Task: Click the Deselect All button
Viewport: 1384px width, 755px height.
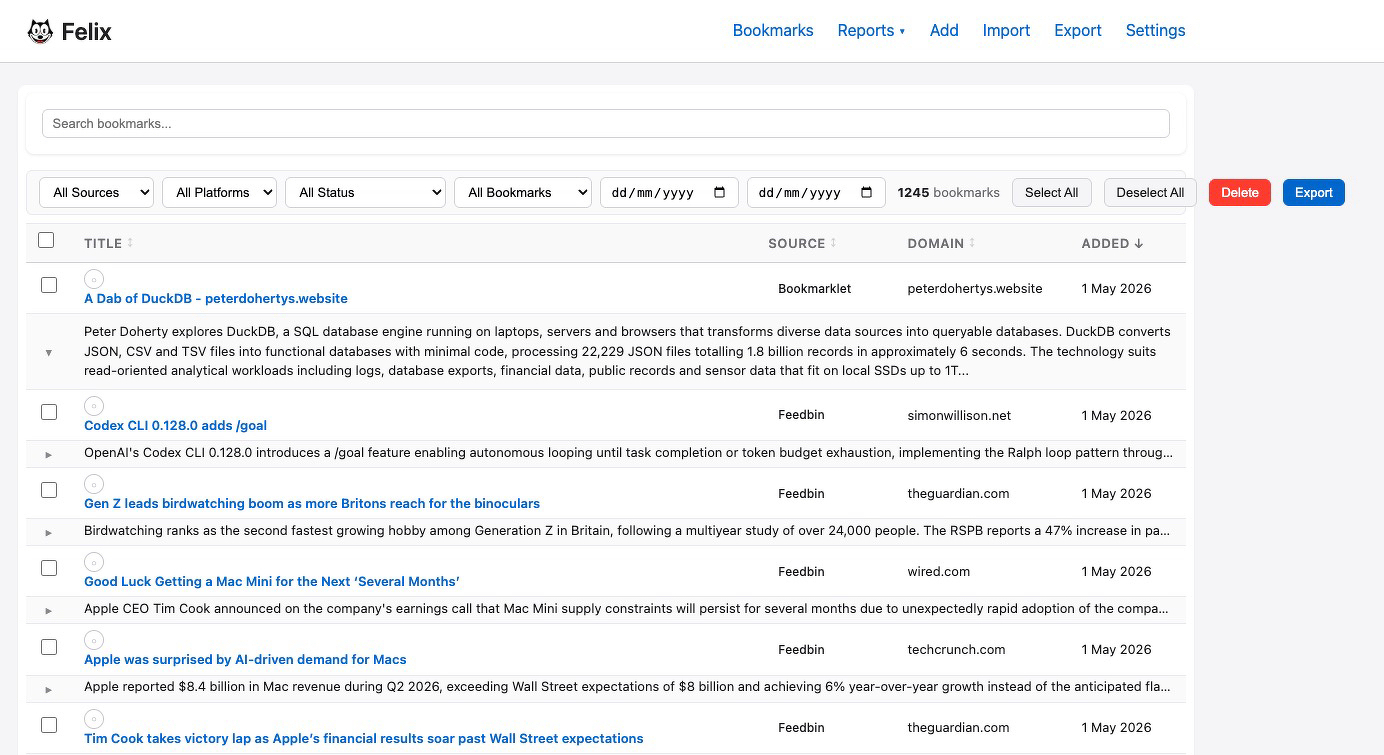Action: pyautogui.click(x=1150, y=192)
